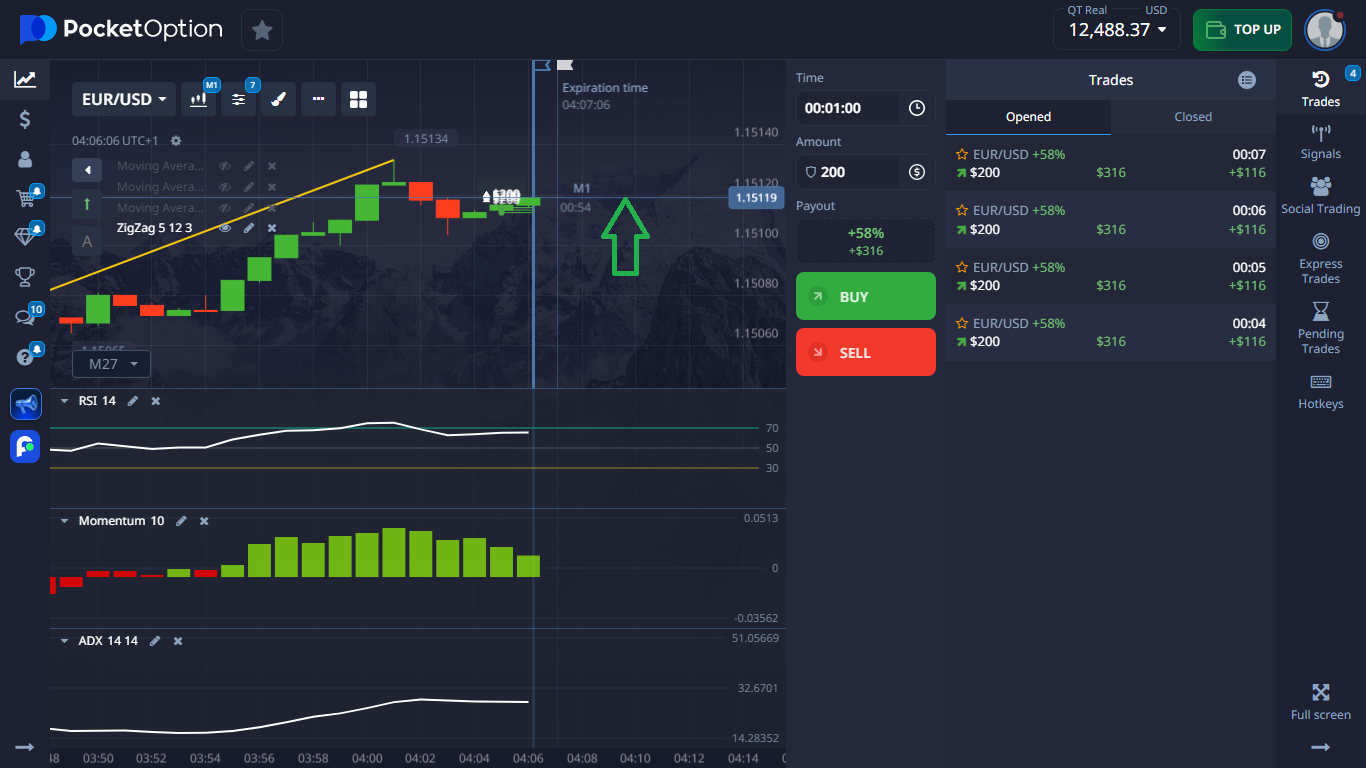Open the Finance dollar section in sidebar

click(25, 119)
